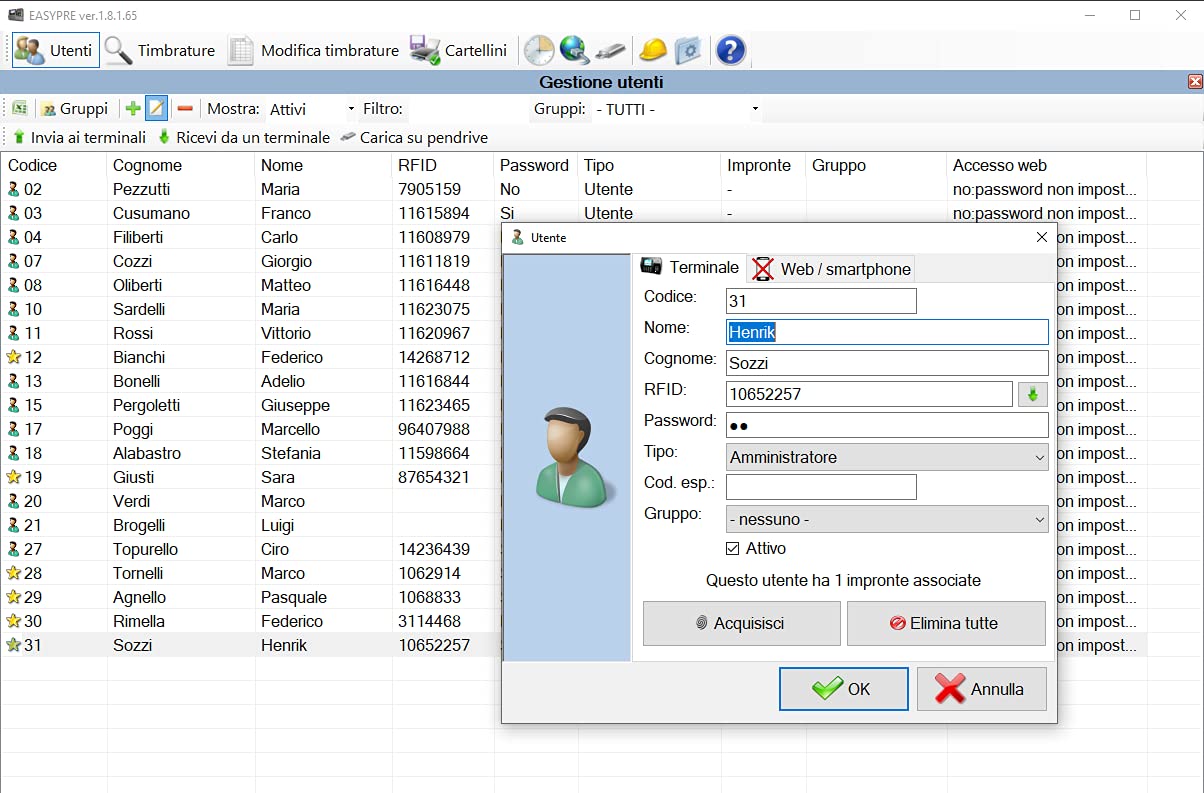The image size is (1204, 793).
Task: Click the Filtro input field
Action: coord(465,109)
